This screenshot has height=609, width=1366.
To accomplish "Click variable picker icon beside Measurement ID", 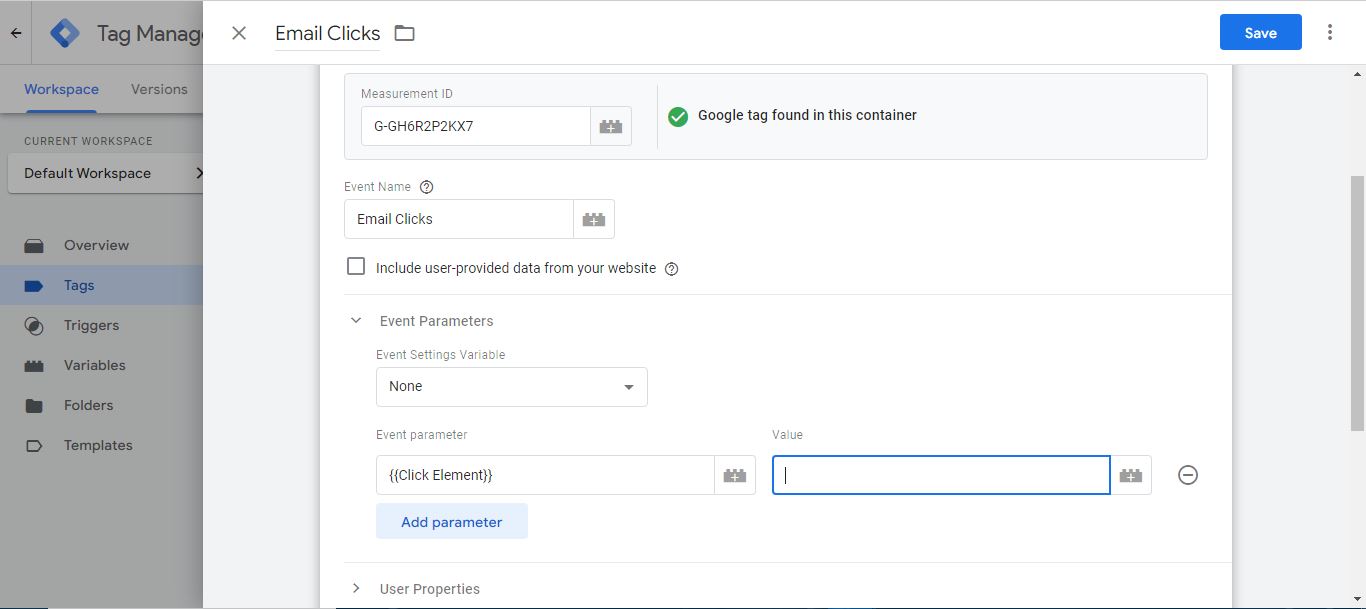I will [610, 127].
